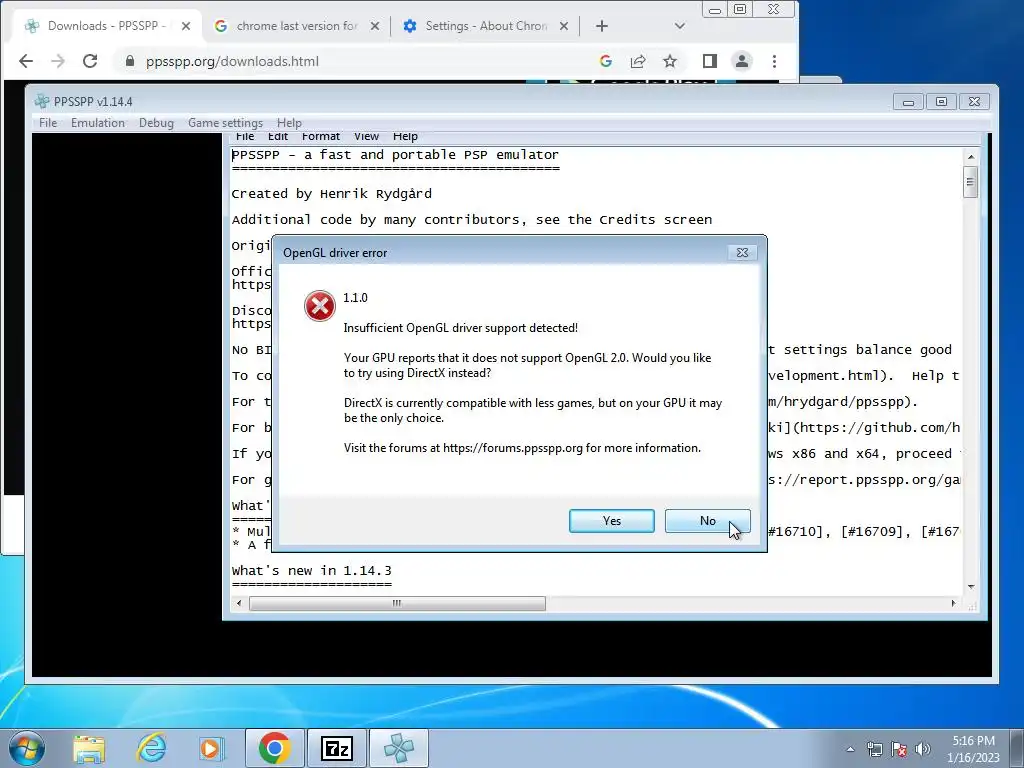Maximize the Chrome window
The height and width of the screenshot is (768, 1024).
tap(741, 9)
